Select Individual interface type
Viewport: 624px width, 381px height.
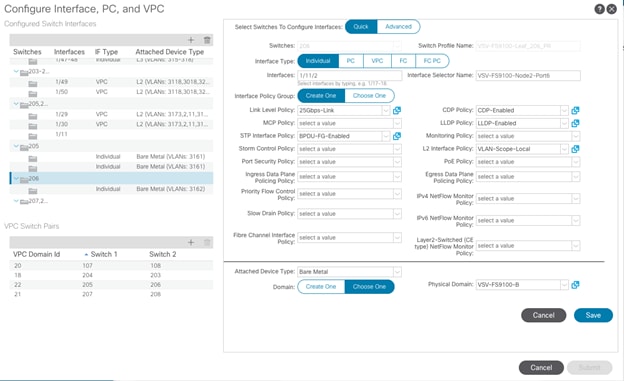[x=318, y=61]
